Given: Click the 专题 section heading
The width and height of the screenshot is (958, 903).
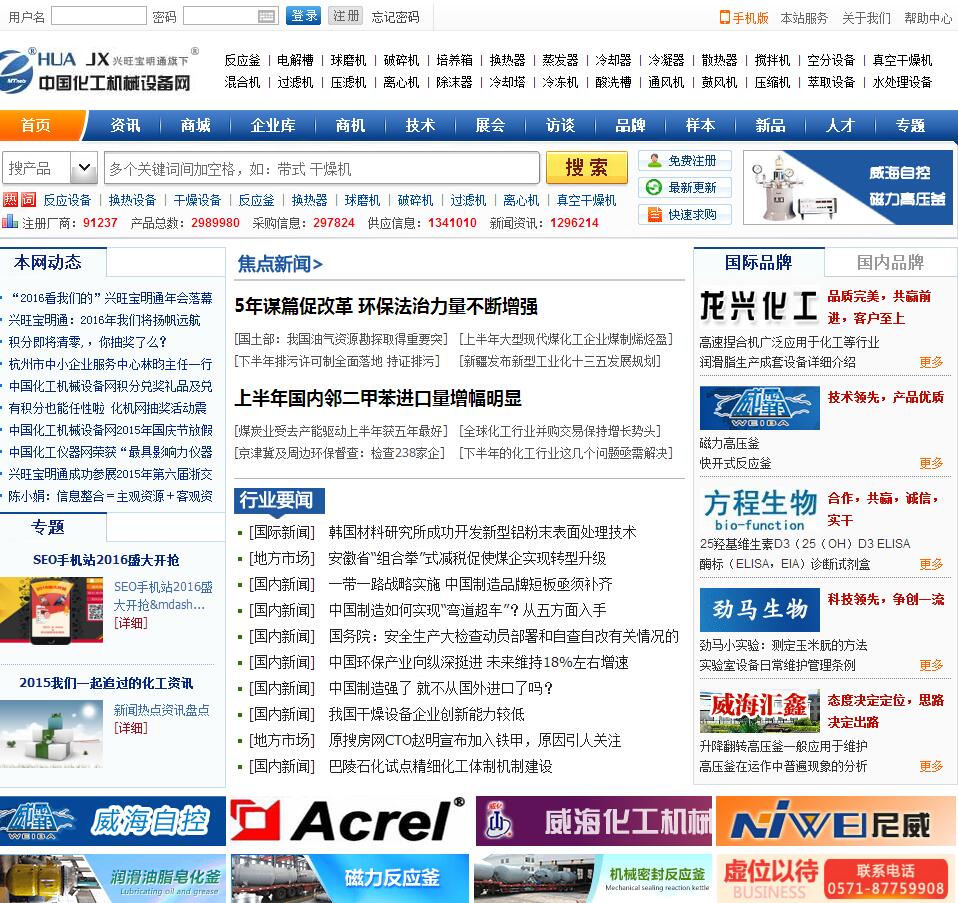Looking at the screenshot, I should click(x=48, y=527).
